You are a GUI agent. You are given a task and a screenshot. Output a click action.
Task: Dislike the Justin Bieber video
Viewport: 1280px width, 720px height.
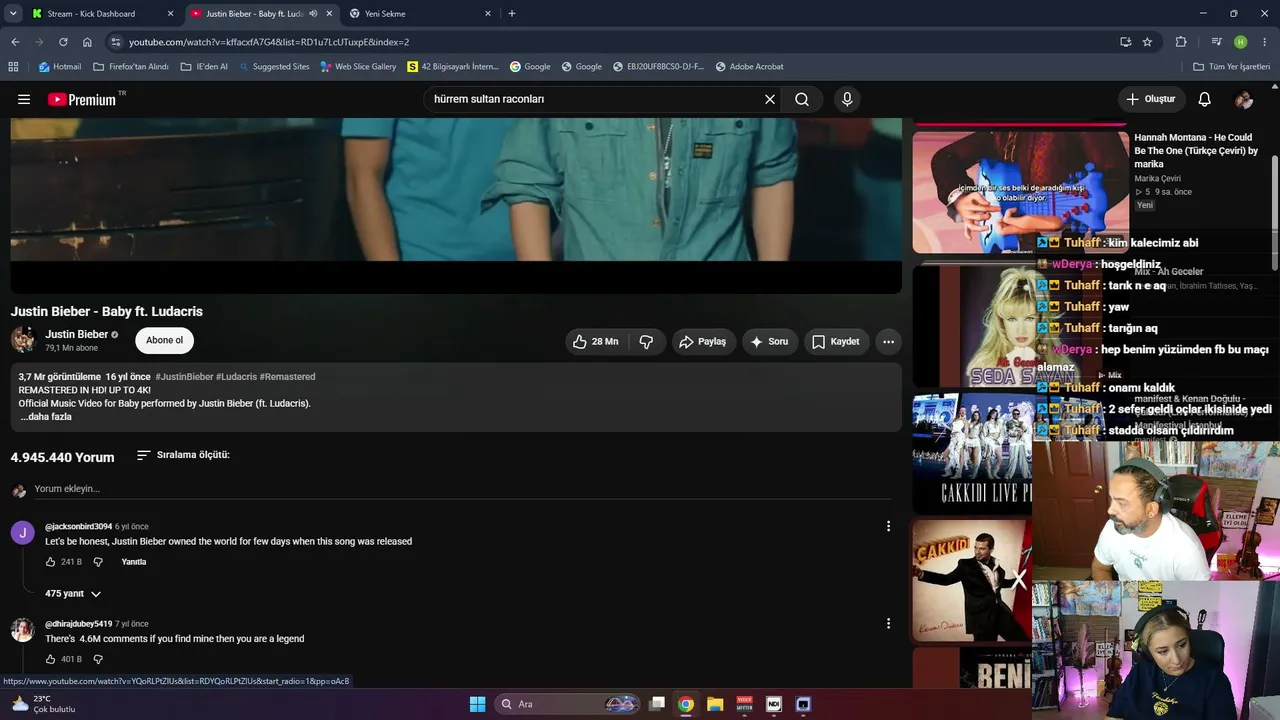point(646,342)
